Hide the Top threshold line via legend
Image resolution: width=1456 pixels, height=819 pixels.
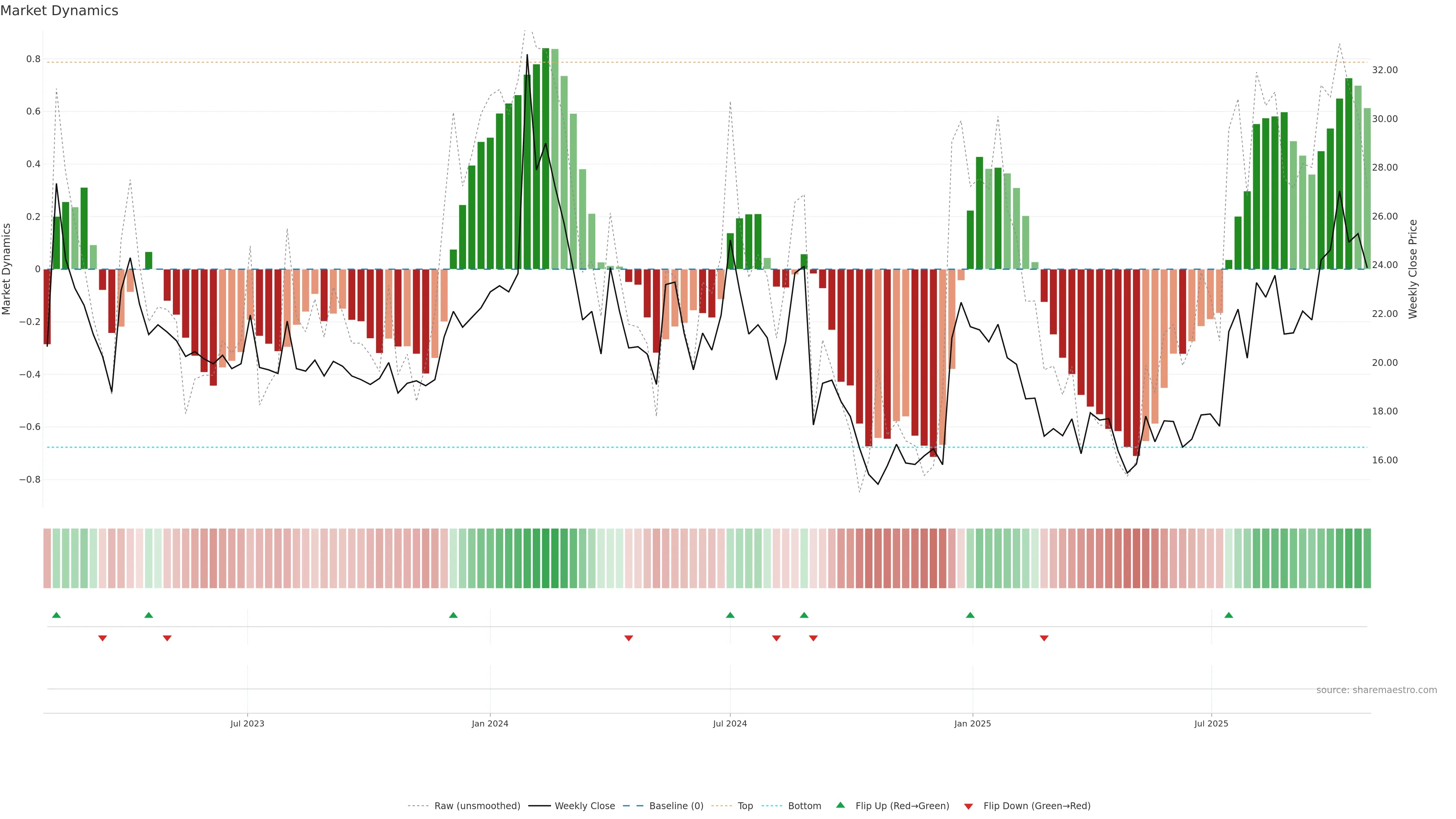click(745, 806)
